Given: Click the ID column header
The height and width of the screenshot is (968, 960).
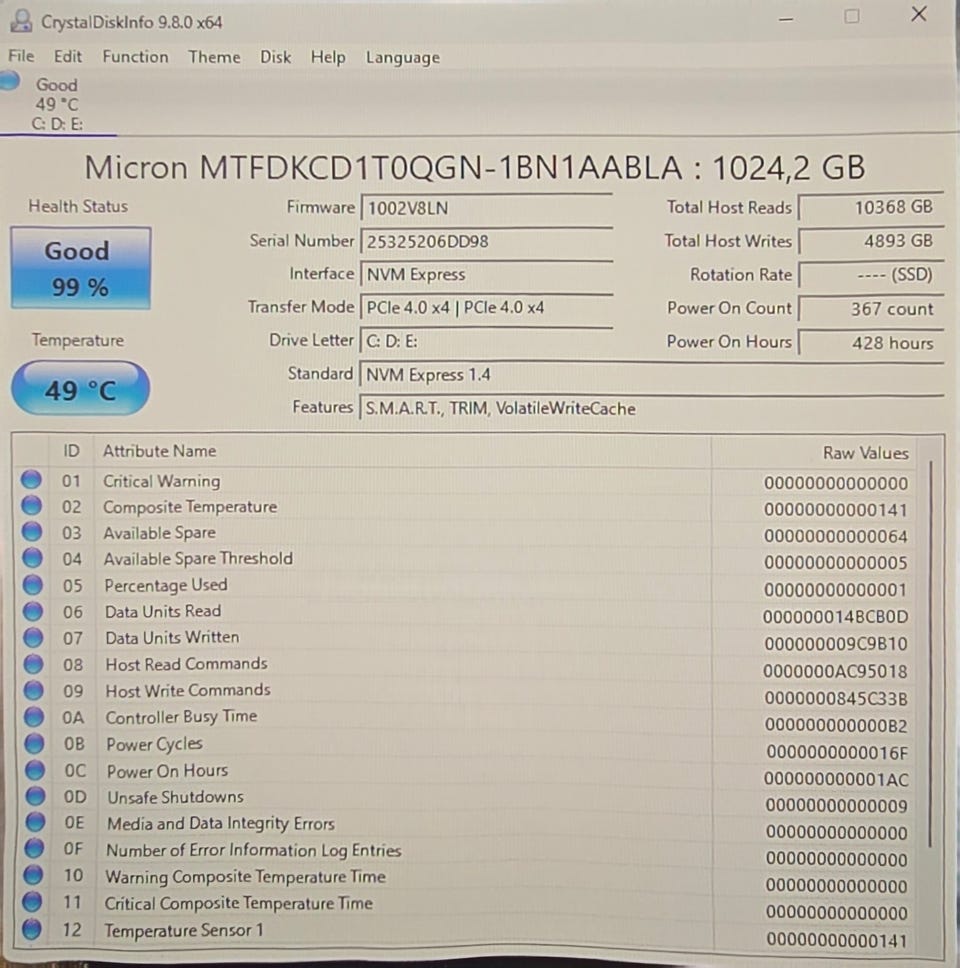Looking at the screenshot, I should coord(71,451).
